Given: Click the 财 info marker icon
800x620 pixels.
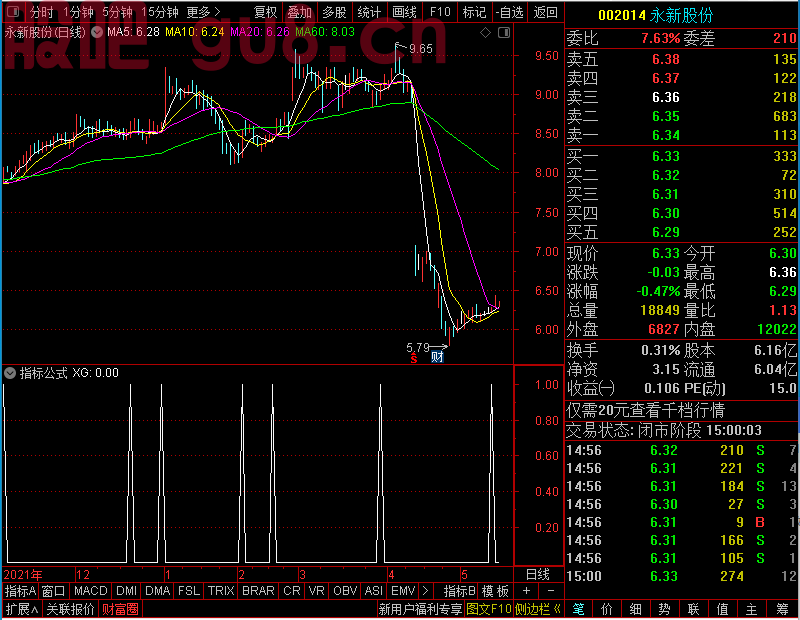Looking at the screenshot, I should coord(437,357).
